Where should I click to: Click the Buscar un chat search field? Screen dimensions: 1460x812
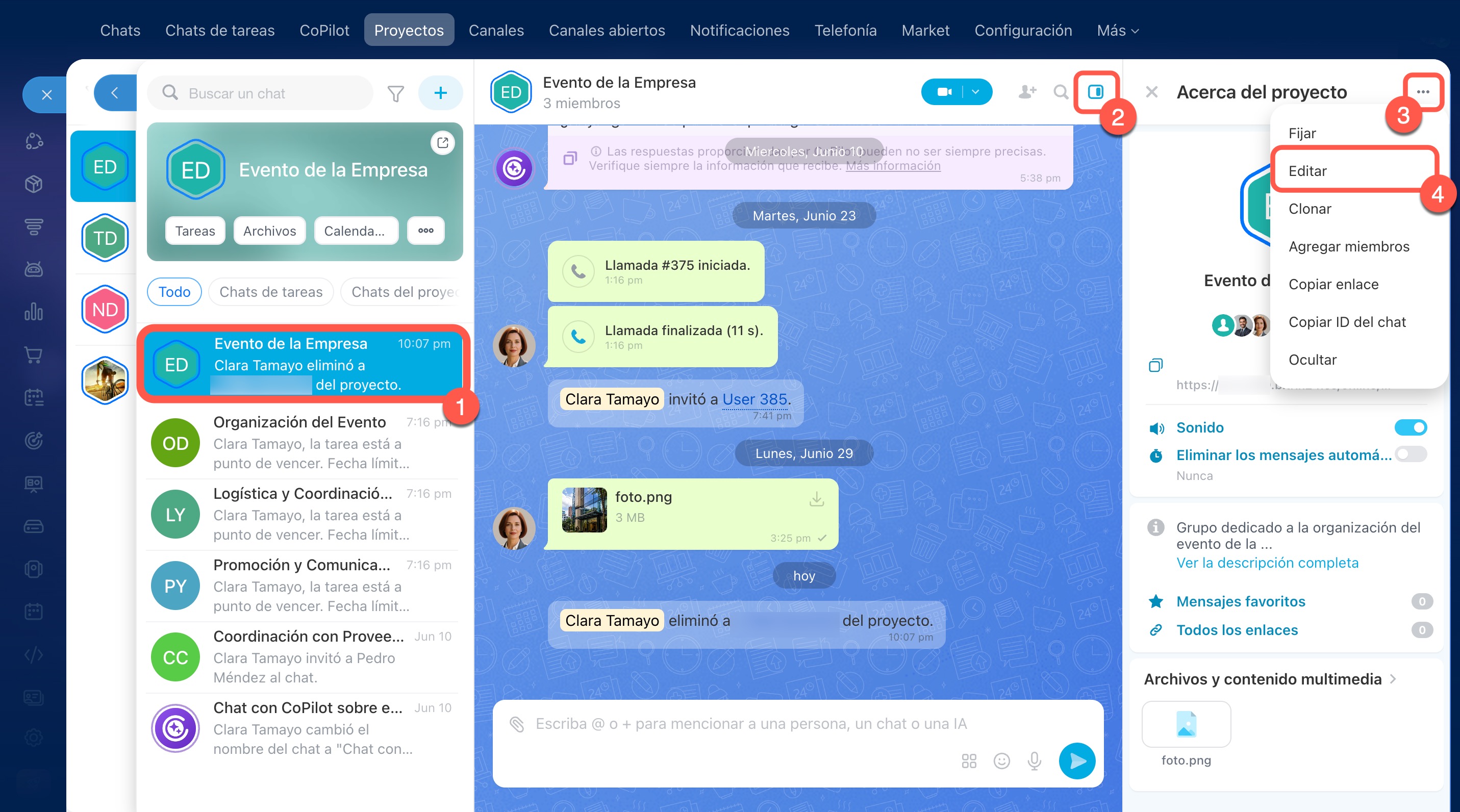pyautogui.click(x=260, y=93)
